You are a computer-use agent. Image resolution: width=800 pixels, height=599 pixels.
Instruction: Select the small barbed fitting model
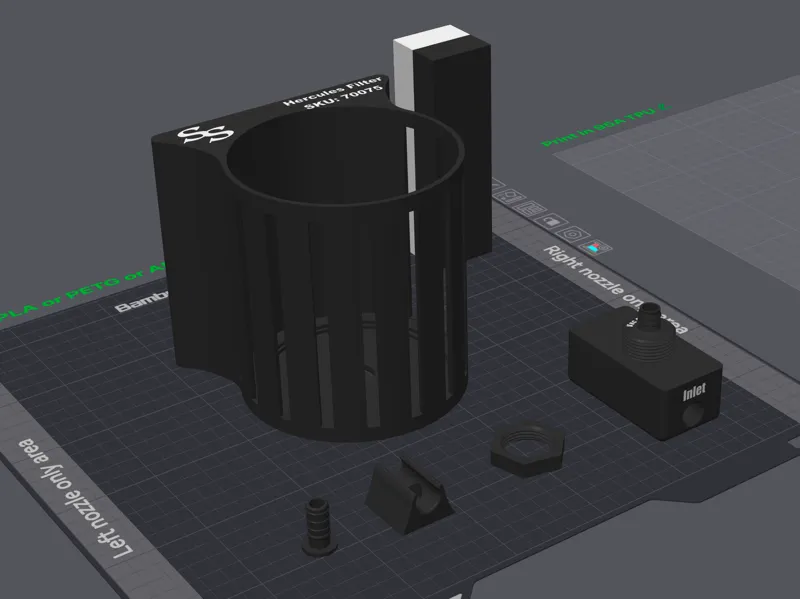pyautogui.click(x=318, y=527)
